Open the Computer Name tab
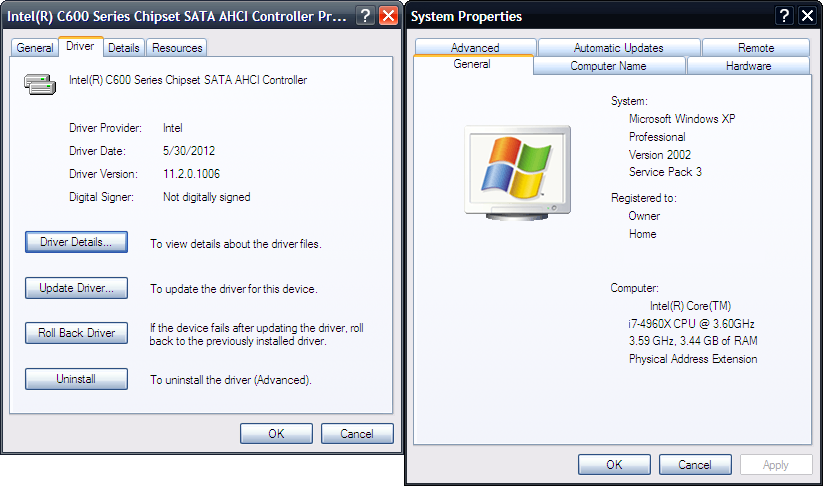823x486 pixels. [x=608, y=66]
